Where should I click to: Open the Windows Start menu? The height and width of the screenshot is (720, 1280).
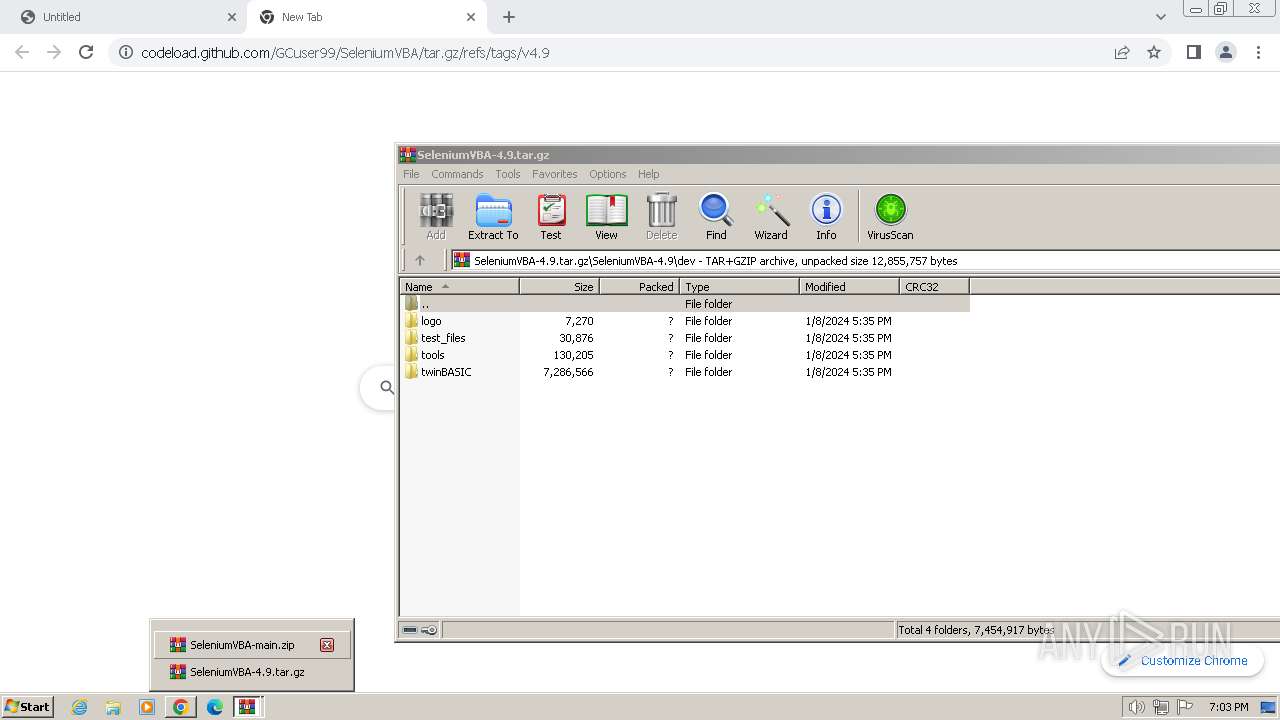click(x=28, y=706)
